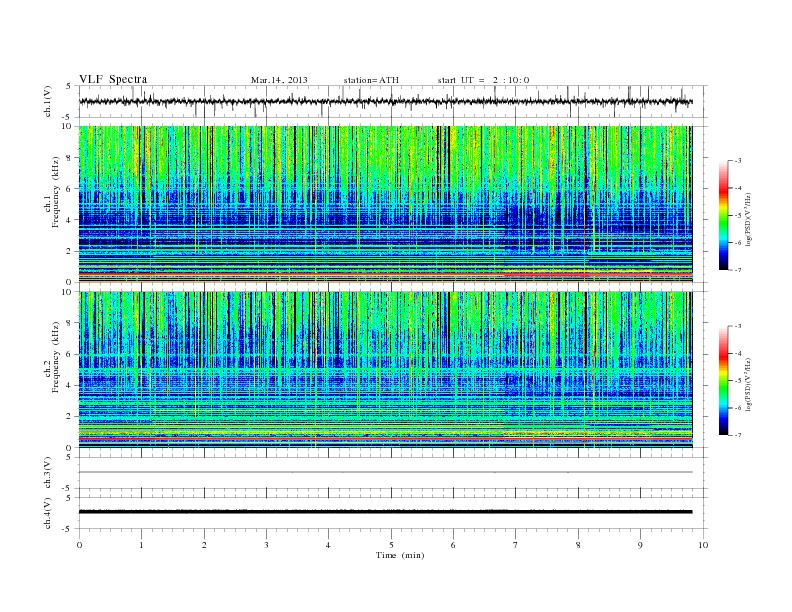Click the "8" kHz tick of ch.2 spectrogram
The width and height of the screenshot is (792, 612).
(70, 323)
